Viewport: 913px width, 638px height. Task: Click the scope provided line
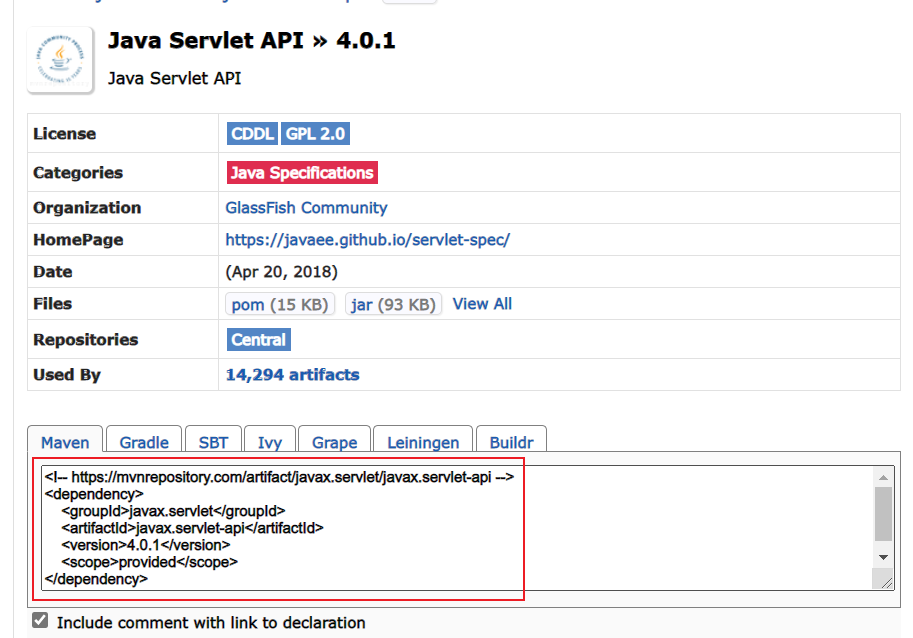click(150, 562)
